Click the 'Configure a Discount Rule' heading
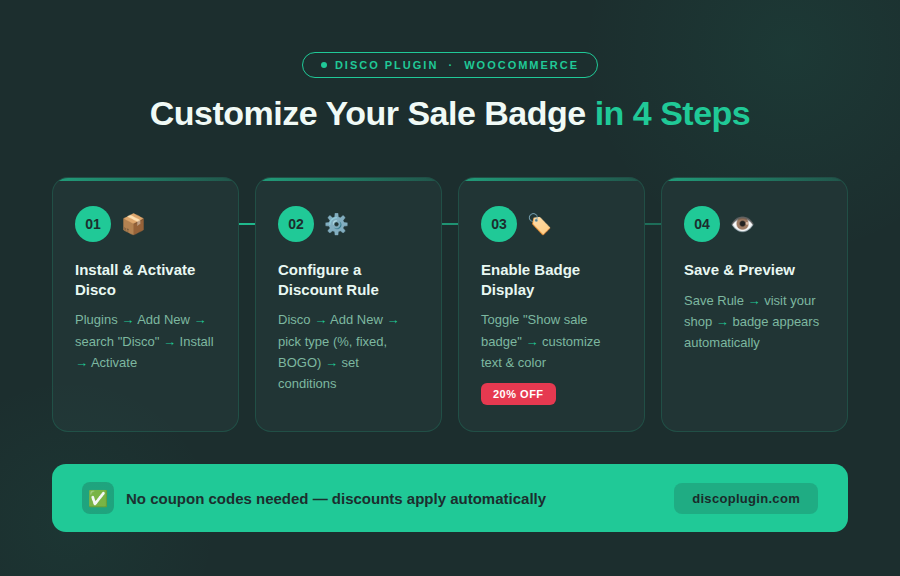This screenshot has width=900, height=576. coord(328,280)
